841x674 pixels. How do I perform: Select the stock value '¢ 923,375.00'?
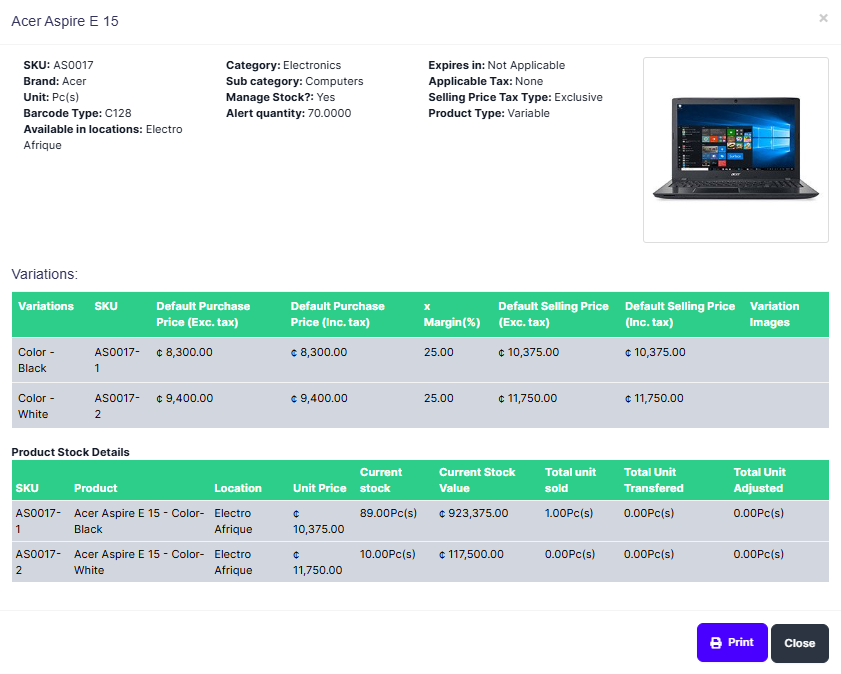[x=474, y=513]
